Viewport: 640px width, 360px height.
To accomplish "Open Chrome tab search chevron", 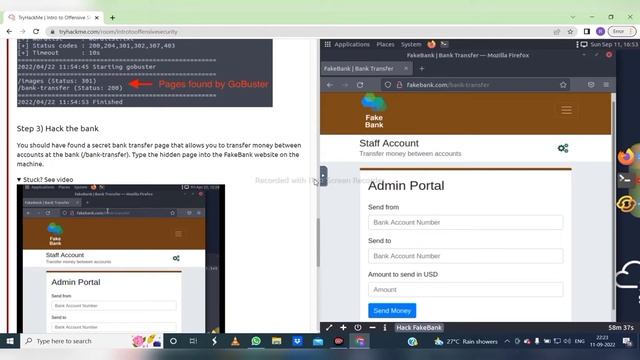I will tap(573, 17).
